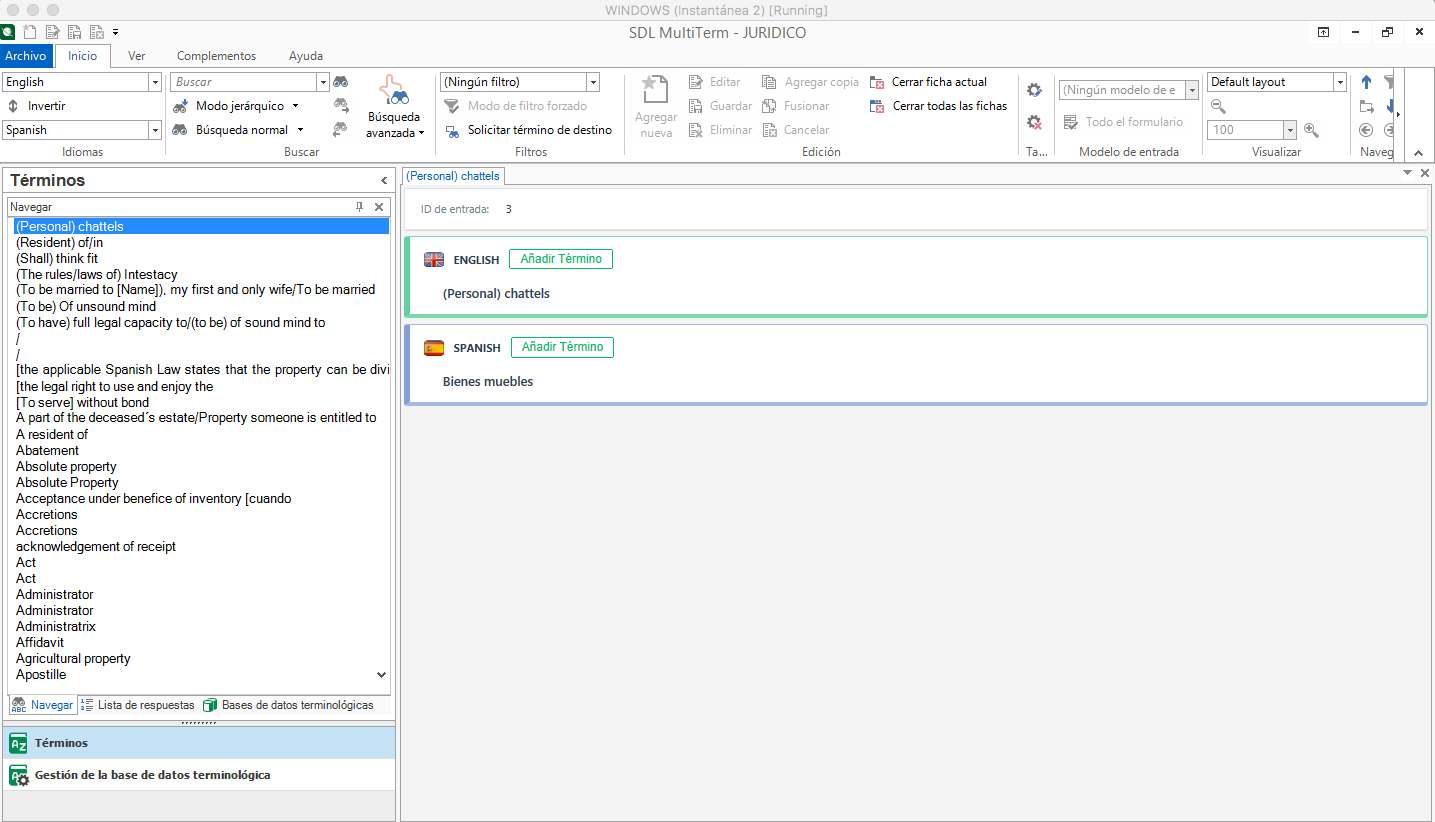The width and height of the screenshot is (1435, 822).
Task: Click the binoculars search icon beside Buscar
Action: pos(341,82)
